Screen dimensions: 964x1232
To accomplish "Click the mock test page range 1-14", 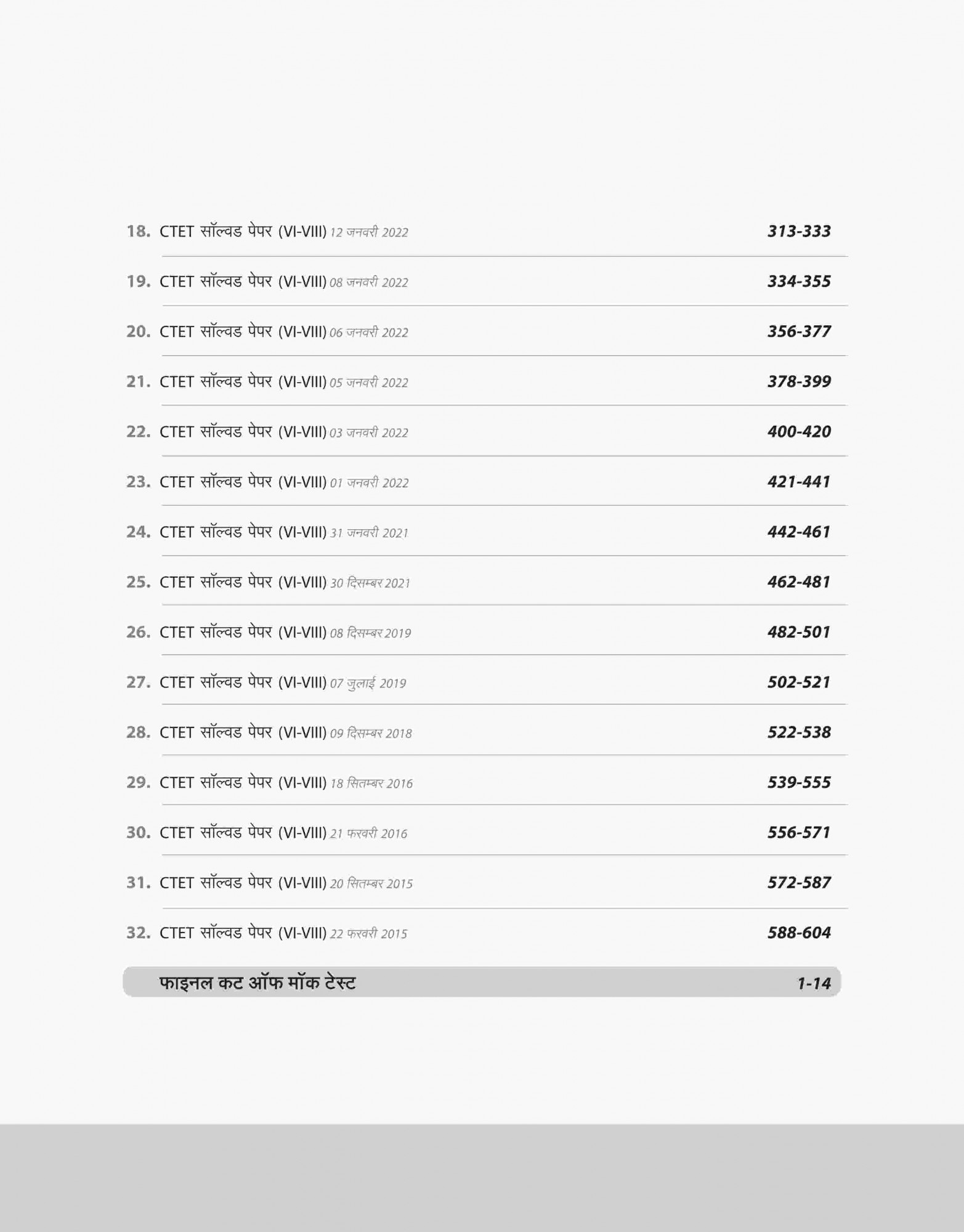I will tap(814, 983).
